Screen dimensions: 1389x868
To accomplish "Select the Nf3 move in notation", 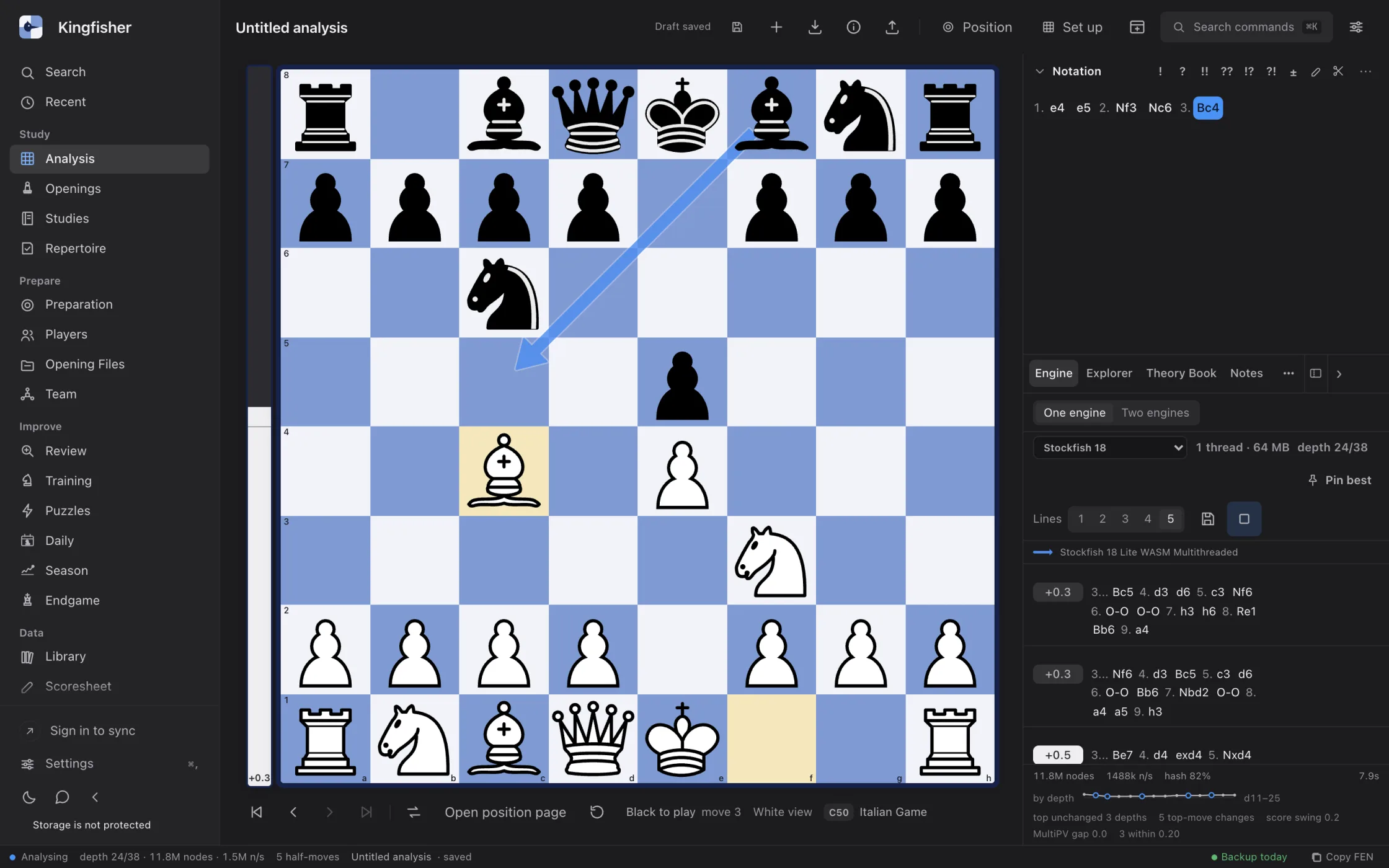I will (x=1126, y=108).
